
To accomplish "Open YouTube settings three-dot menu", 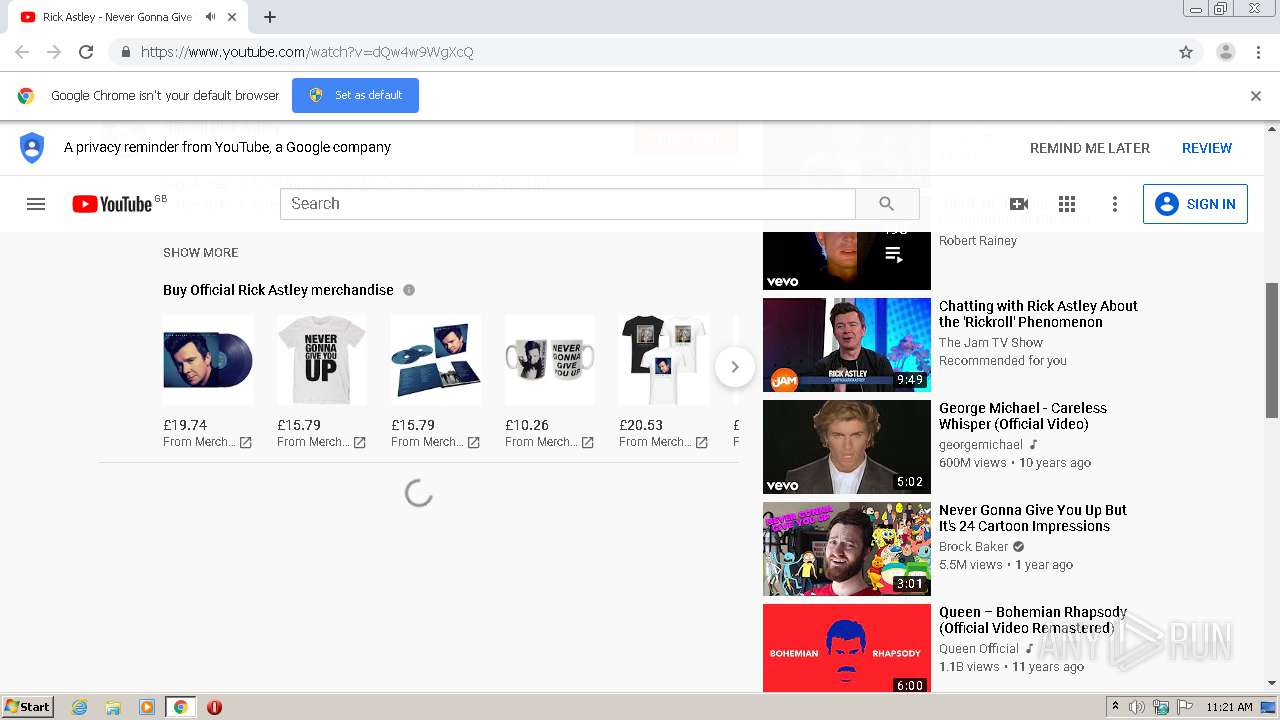I will point(1115,204).
